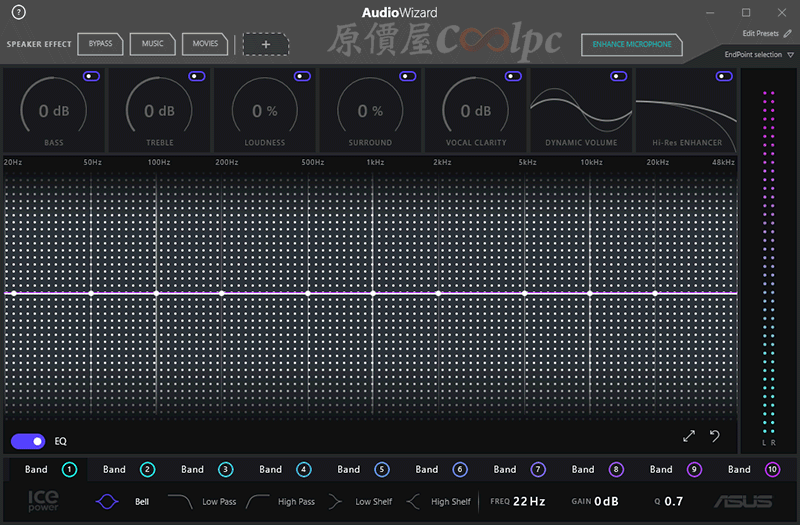The image size is (800, 525).
Task: Apply the Movies speaker effect preset
Action: pyautogui.click(x=205, y=44)
